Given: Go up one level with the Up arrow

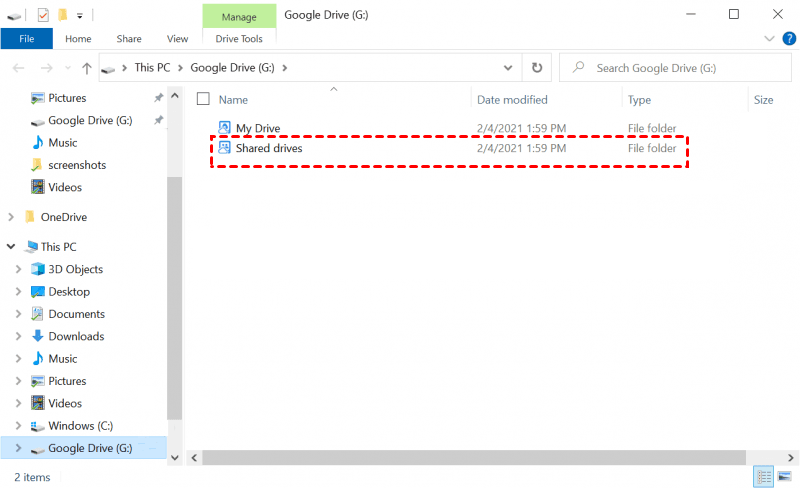Looking at the screenshot, I should pyautogui.click(x=87, y=68).
